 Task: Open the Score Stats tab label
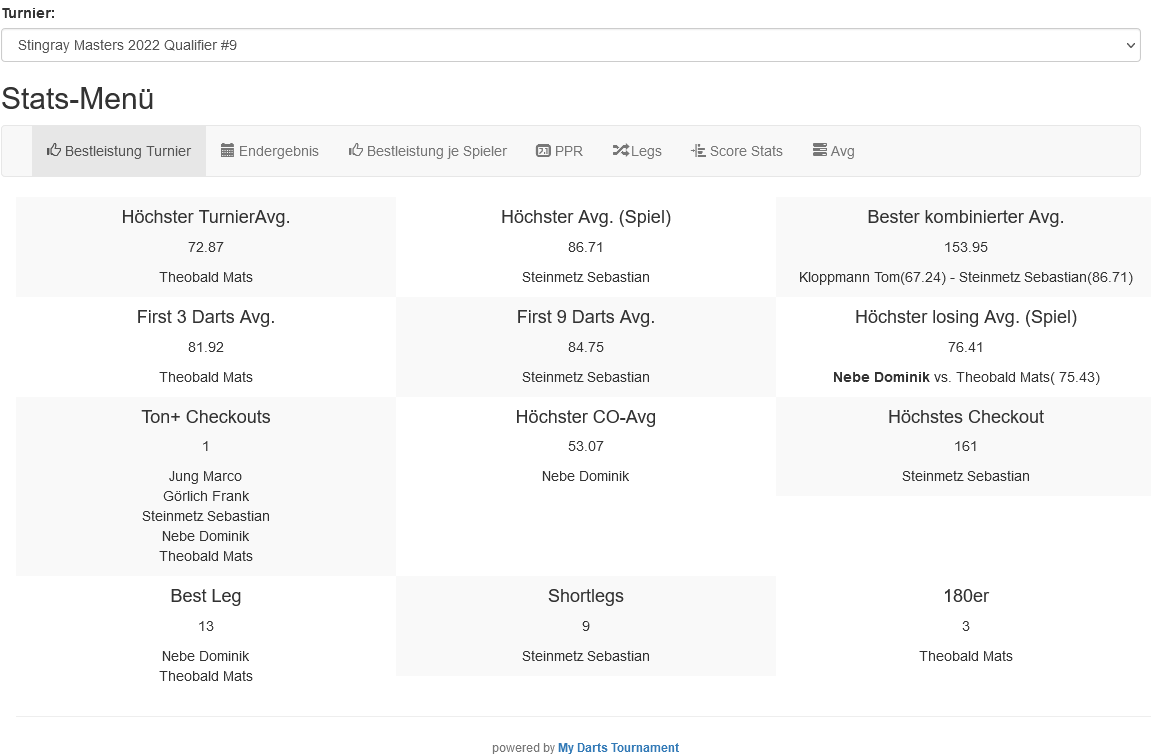tap(746, 151)
